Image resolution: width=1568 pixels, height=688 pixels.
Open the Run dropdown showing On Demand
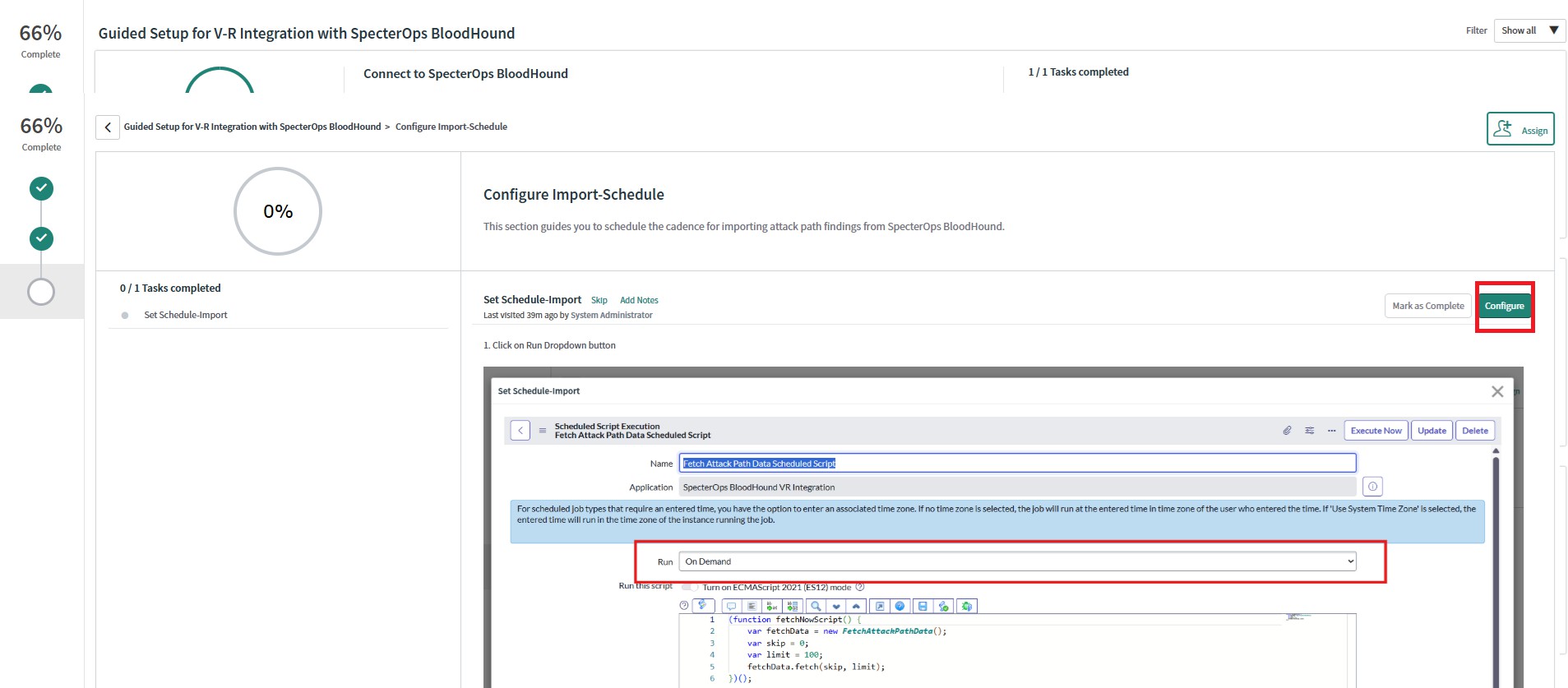1017,561
